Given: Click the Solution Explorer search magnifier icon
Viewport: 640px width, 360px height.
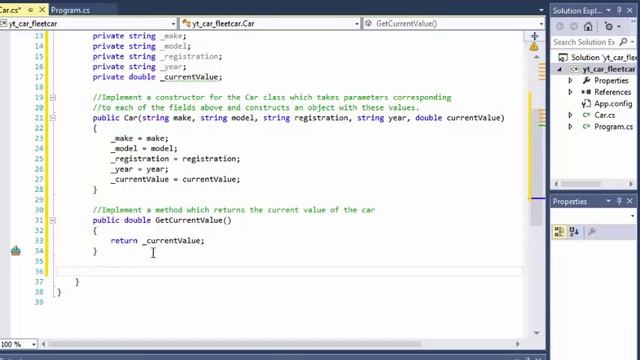Looking at the screenshot, I should point(623,42).
